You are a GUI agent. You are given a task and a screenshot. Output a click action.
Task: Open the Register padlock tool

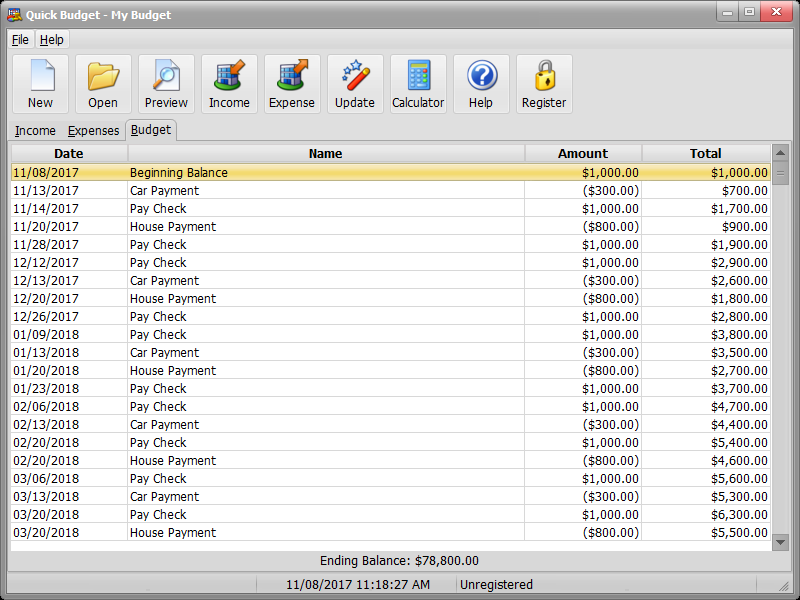(544, 84)
